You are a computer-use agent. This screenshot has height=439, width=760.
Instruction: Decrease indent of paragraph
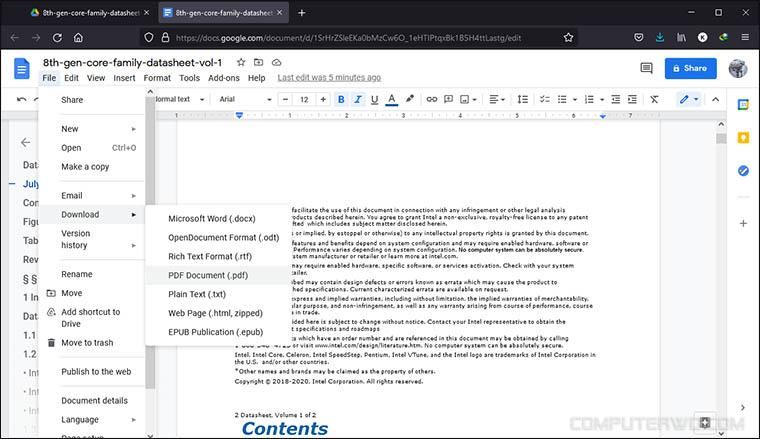(x=616, y=99)
